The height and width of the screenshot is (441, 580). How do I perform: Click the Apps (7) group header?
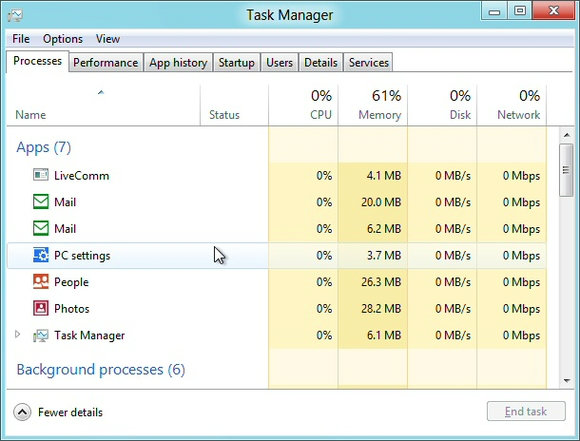point(44,147)
